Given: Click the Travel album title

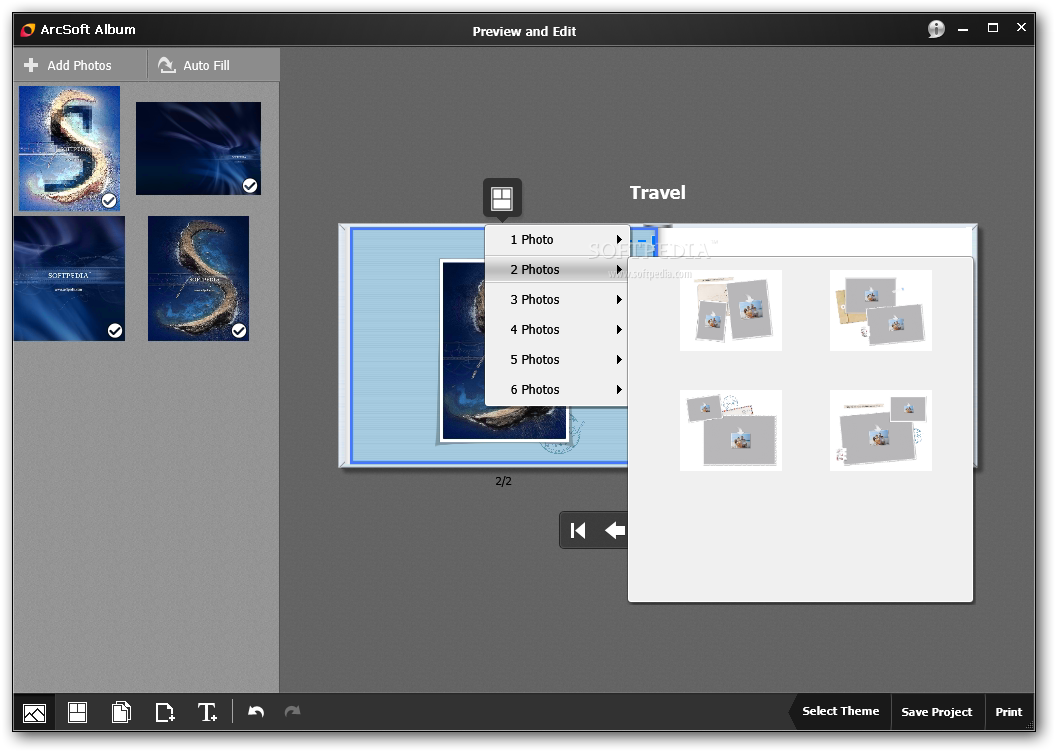Looking at the screenshot, I should click(657, 193).
